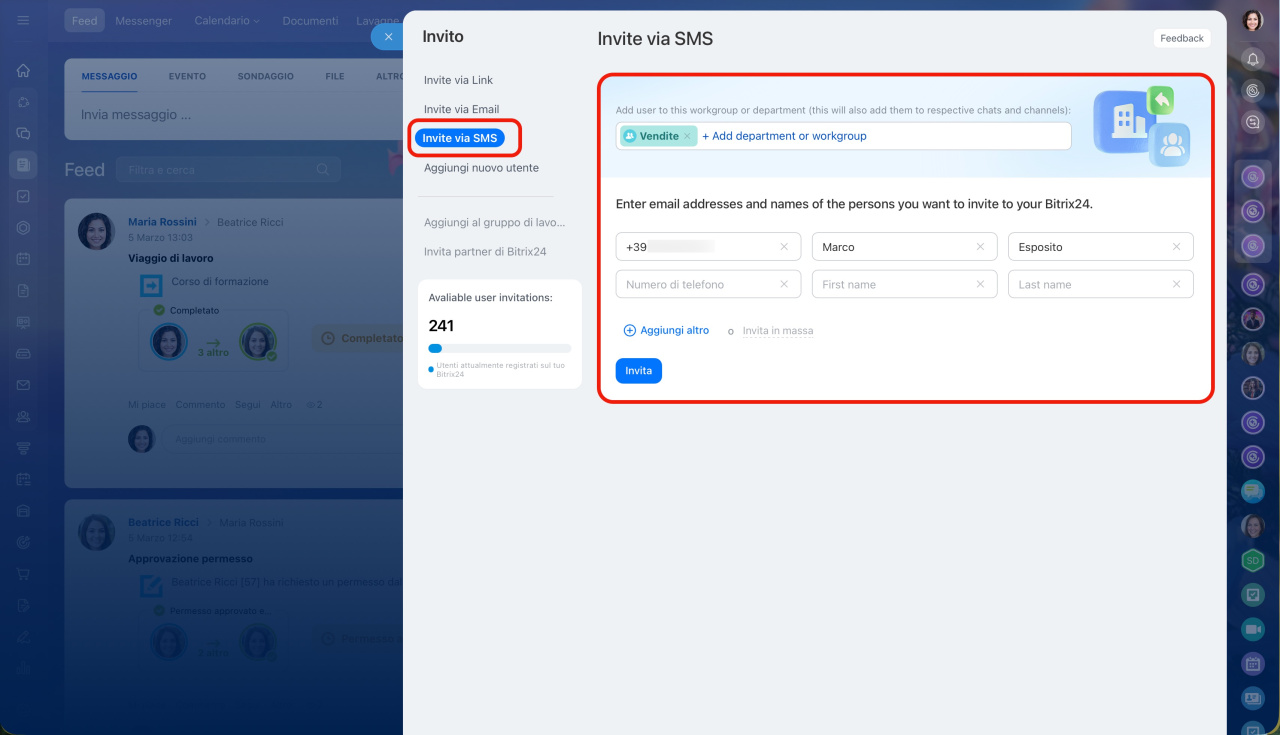Open Aggiungi nuovo utente section
Image resolution: width=1280 pixels, height=735 pixels.
point(481,168)
